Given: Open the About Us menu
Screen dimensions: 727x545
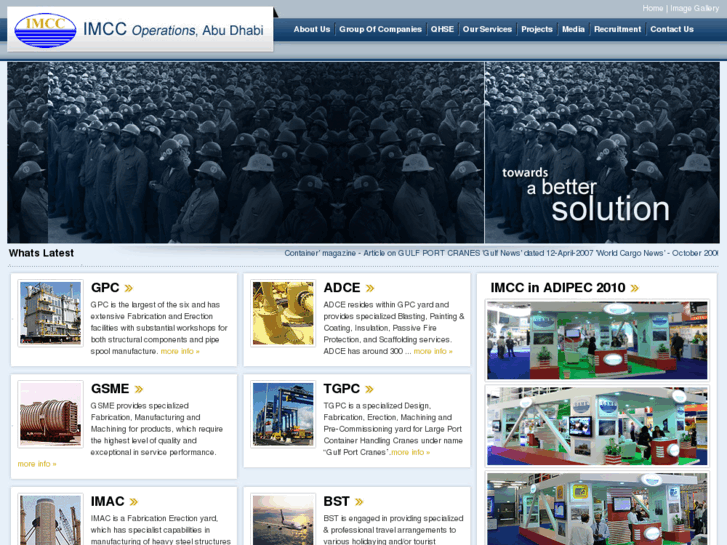Looking at the screenshot, I should point(312,29).
